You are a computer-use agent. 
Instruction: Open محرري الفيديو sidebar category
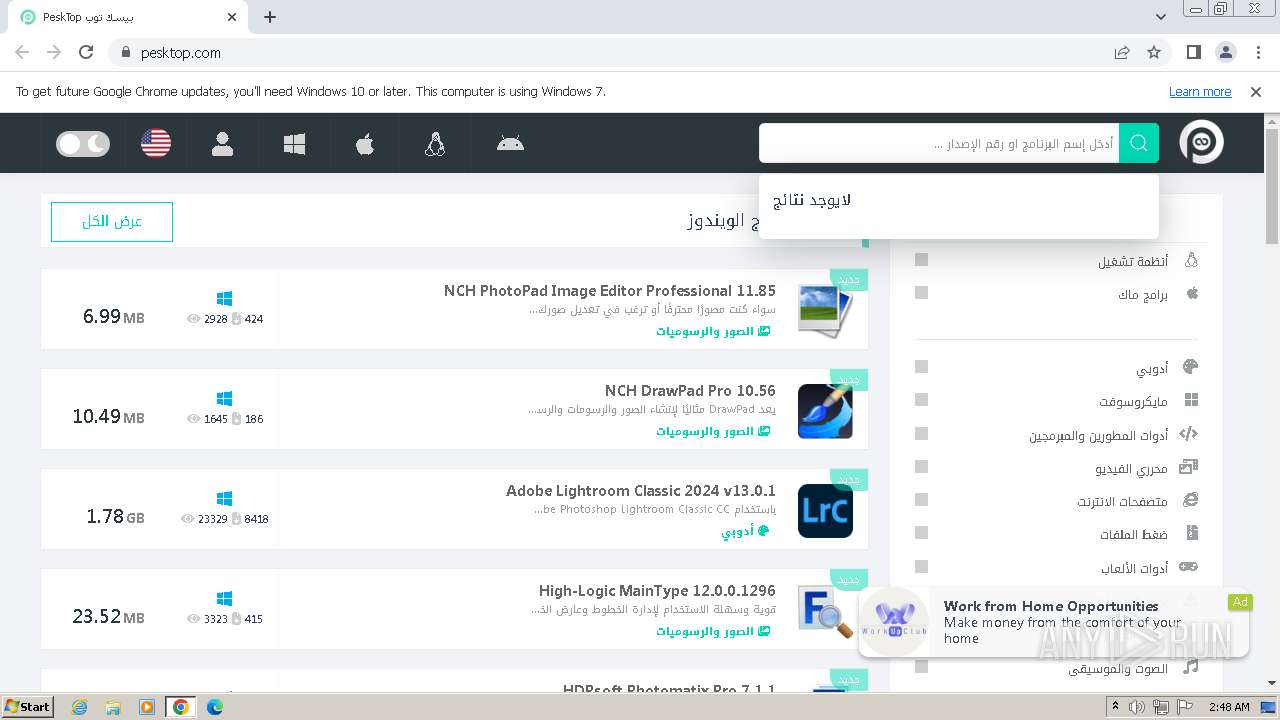pyautogui.click(x=1132, y=469)
